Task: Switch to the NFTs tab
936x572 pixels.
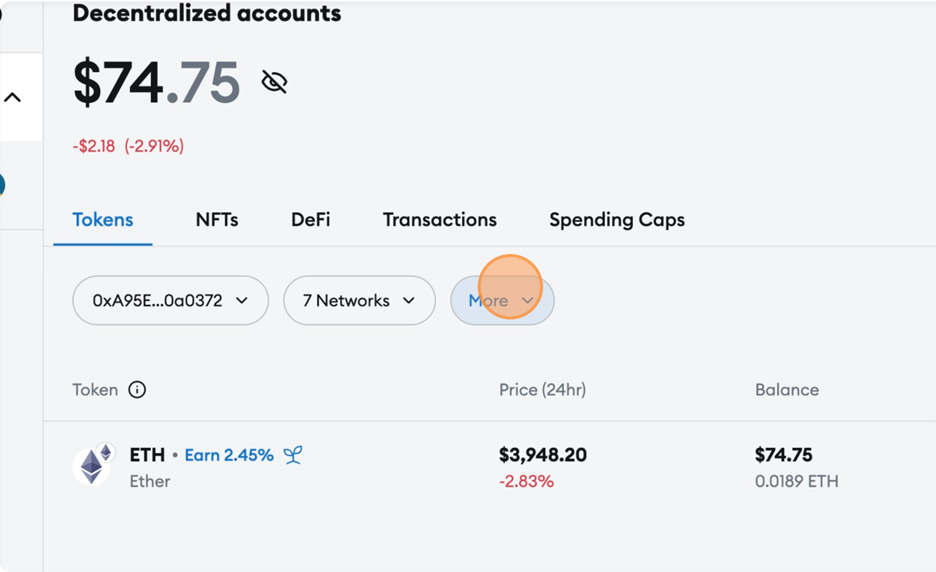Action: tap(217, 220)
